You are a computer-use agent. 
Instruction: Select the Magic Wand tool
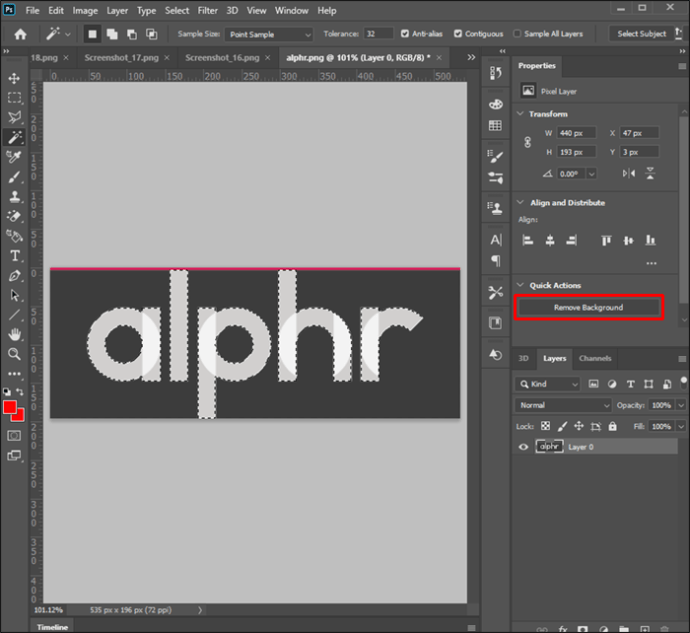point(14,137)
